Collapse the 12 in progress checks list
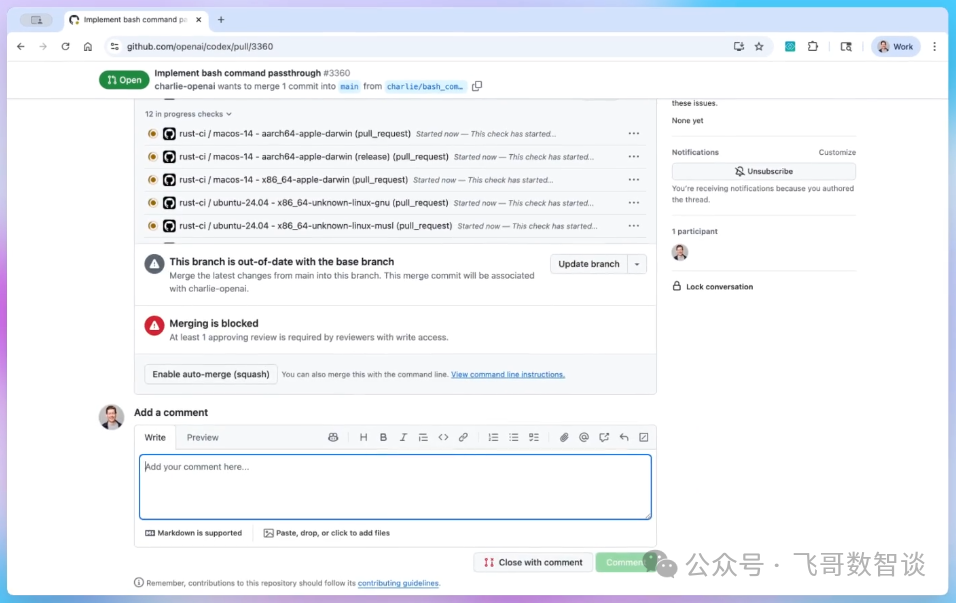956x603 pixels. coord(188,114)
